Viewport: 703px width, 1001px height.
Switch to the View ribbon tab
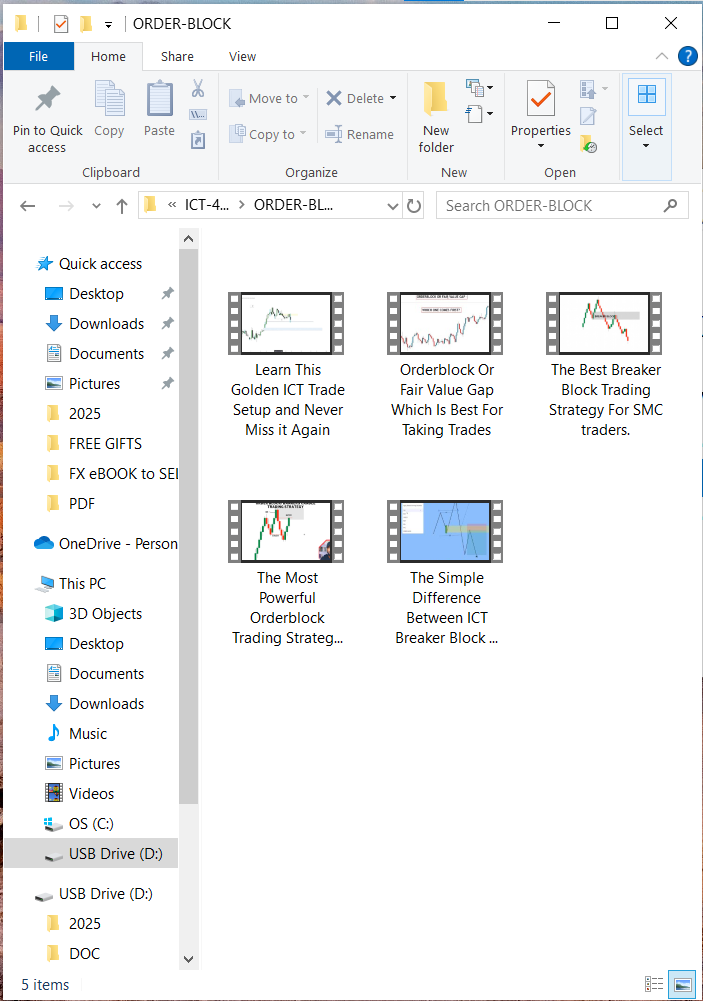(x=242, y=57)
